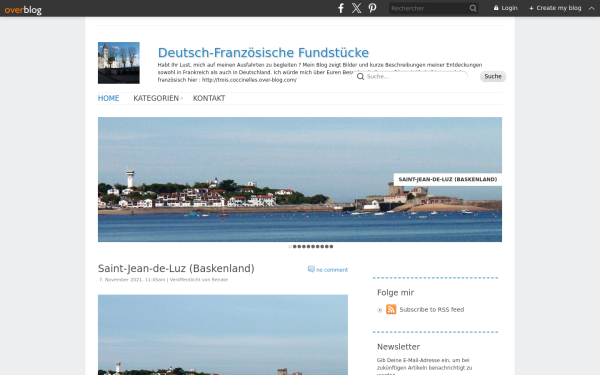Click the magnifier icon in Rechercher bar

click(473, 8)
